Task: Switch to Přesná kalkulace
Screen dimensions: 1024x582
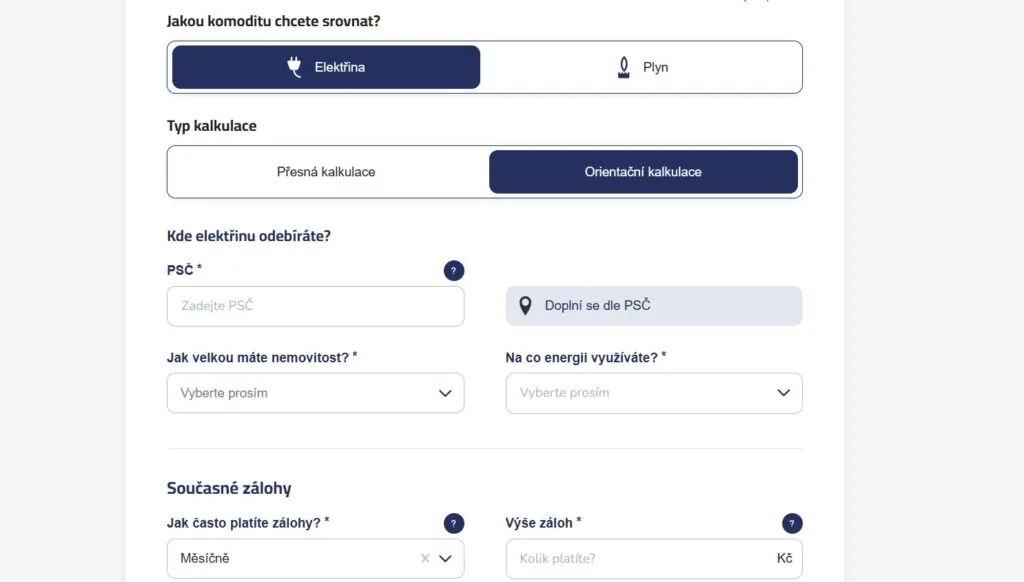Action: tap(326, 172)
